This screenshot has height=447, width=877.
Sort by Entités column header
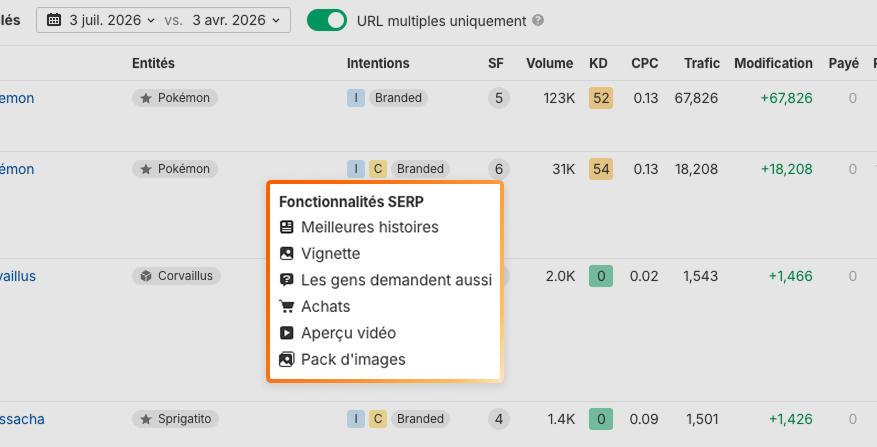pyautogui.click(x=153, y=63)
